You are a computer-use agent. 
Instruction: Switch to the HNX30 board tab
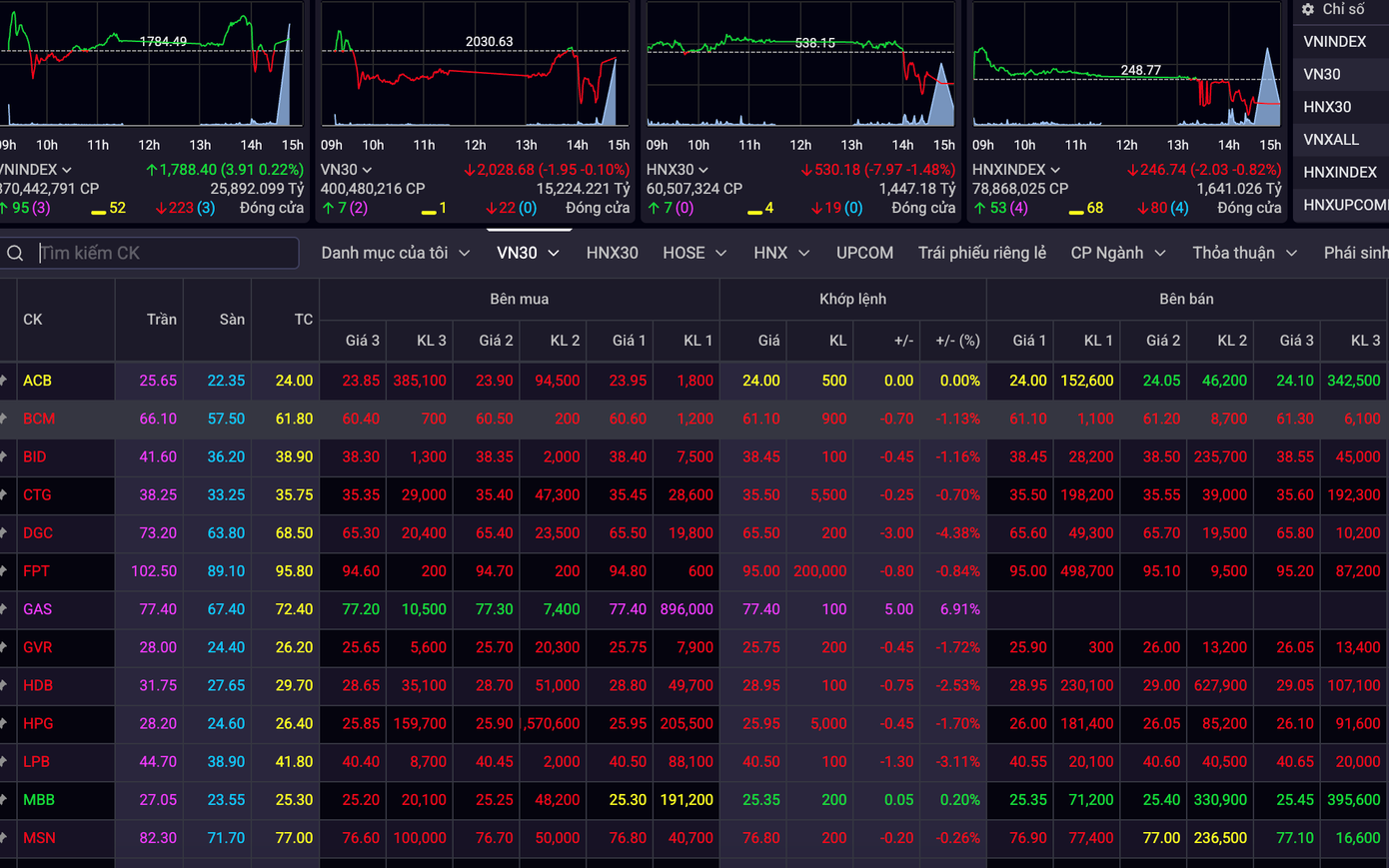click(x=612, y=253)
